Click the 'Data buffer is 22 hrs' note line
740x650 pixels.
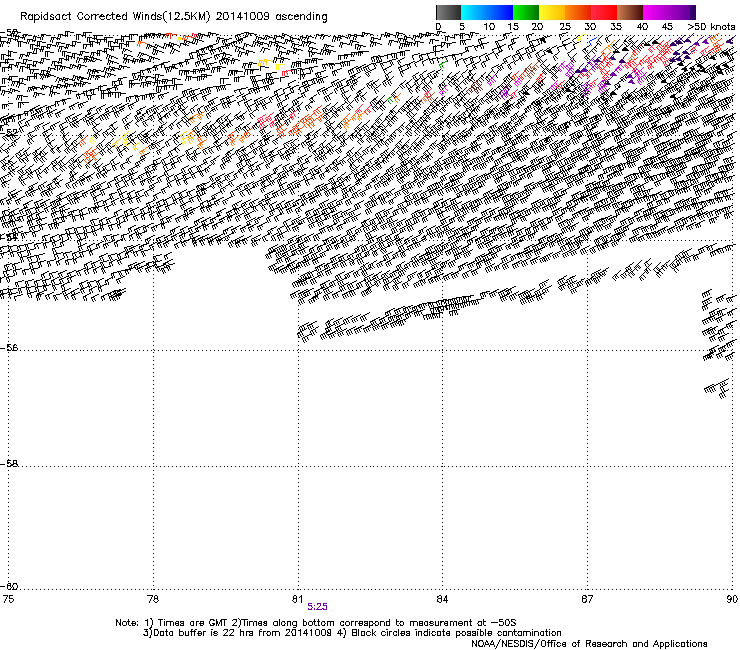coord(352,633)
